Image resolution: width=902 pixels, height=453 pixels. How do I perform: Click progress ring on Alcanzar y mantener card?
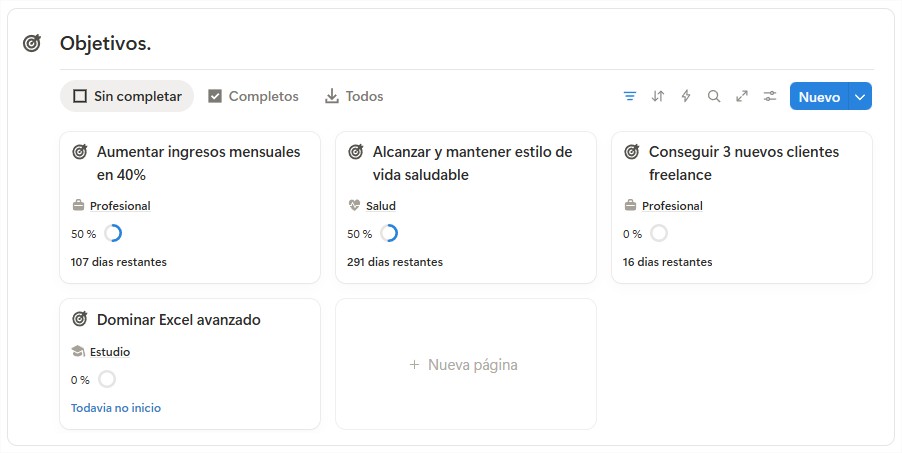point(389,234)
